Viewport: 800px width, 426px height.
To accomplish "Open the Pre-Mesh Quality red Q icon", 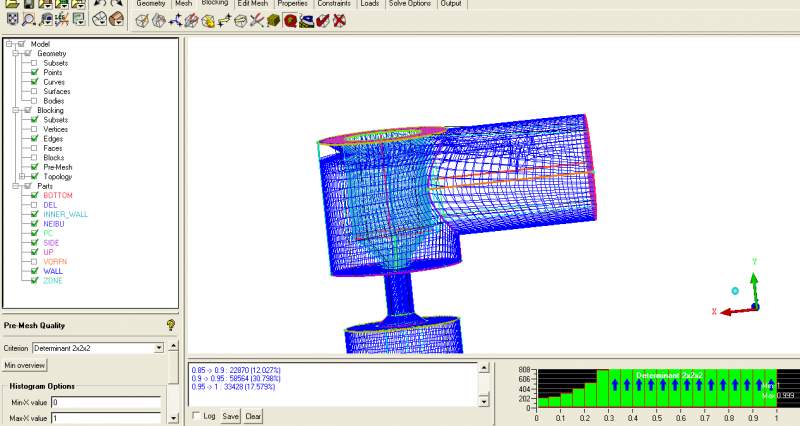I will (x=290, y=20).
